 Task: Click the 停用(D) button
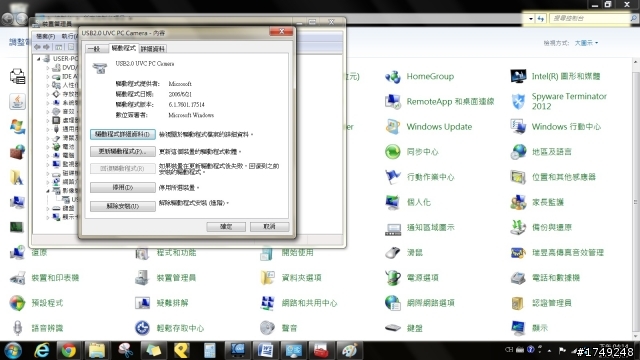[122, 187]
